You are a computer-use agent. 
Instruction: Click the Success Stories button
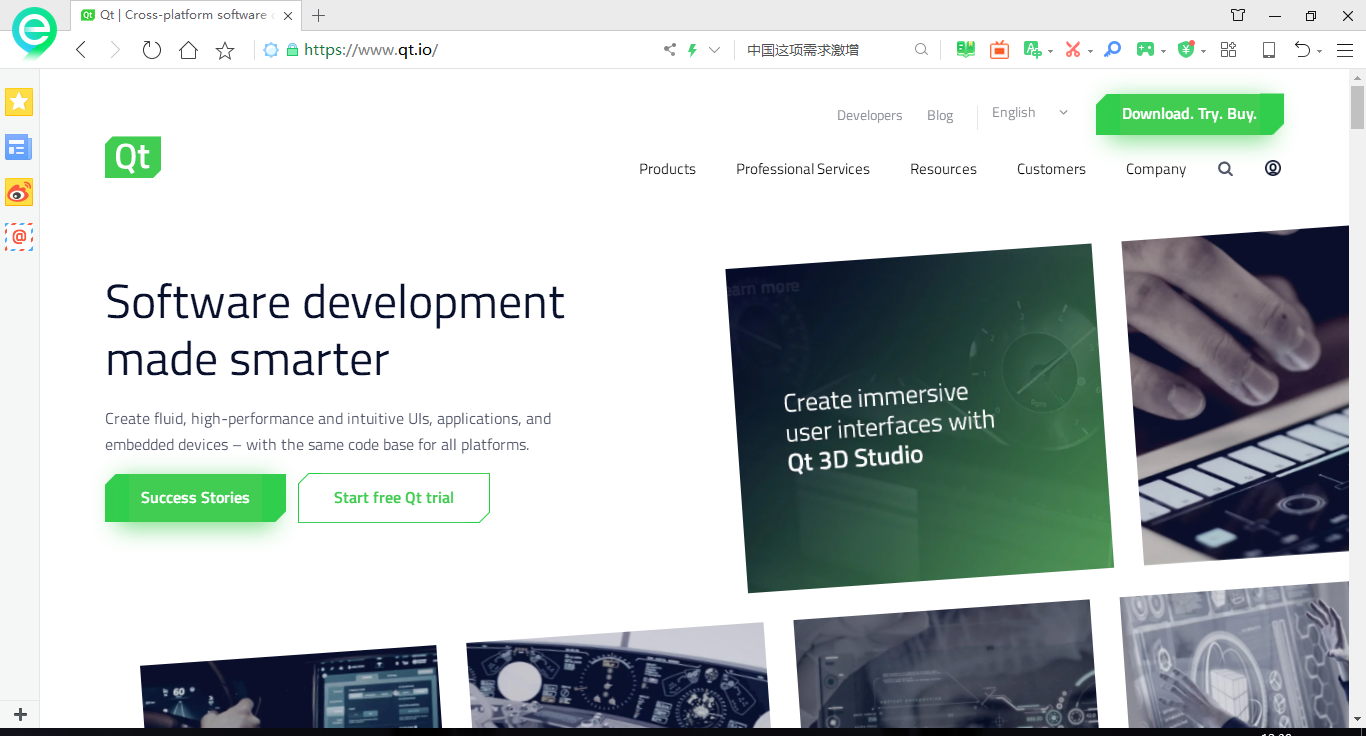tap(195, 498)
